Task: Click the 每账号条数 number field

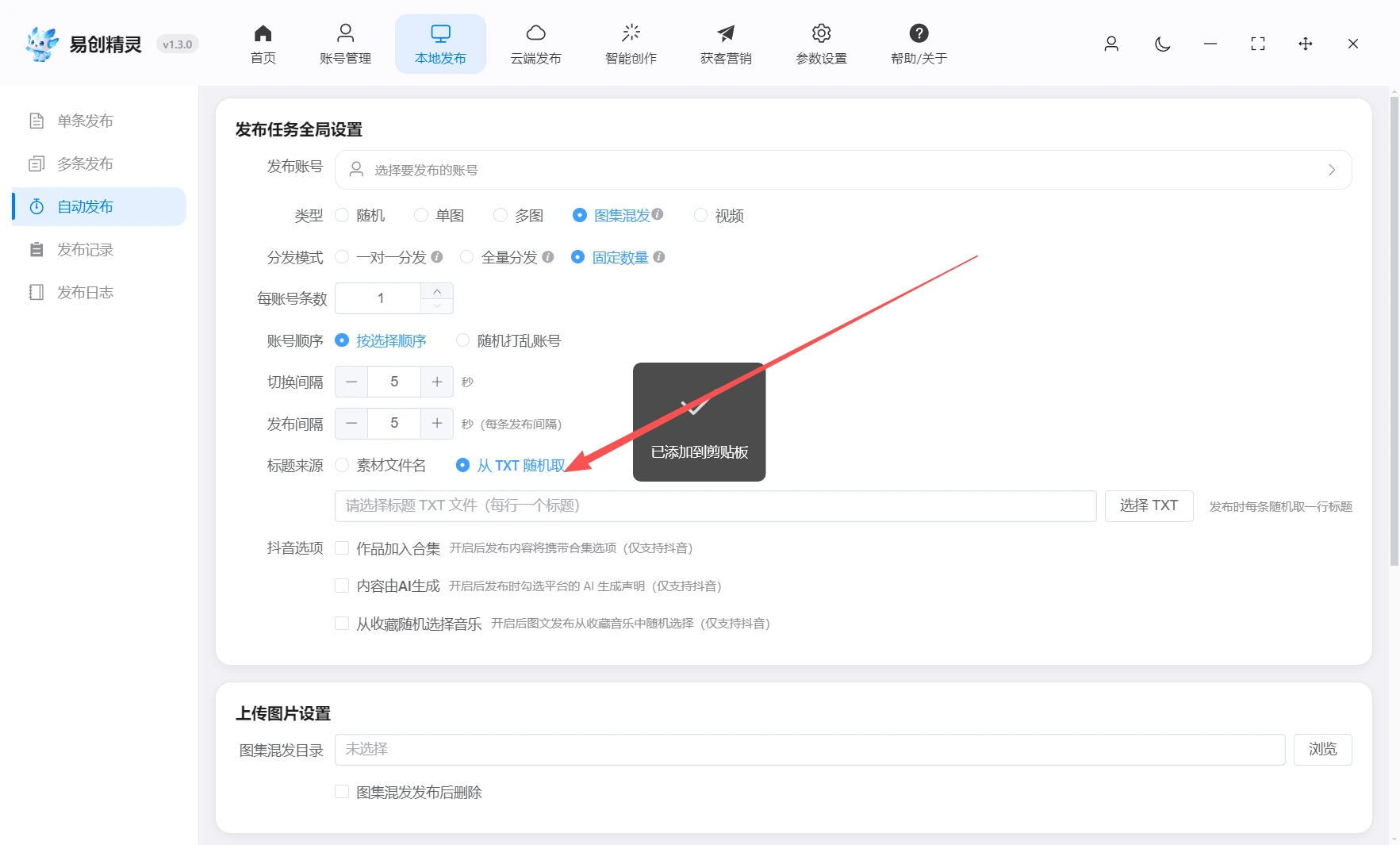Action: pos(379,298)
